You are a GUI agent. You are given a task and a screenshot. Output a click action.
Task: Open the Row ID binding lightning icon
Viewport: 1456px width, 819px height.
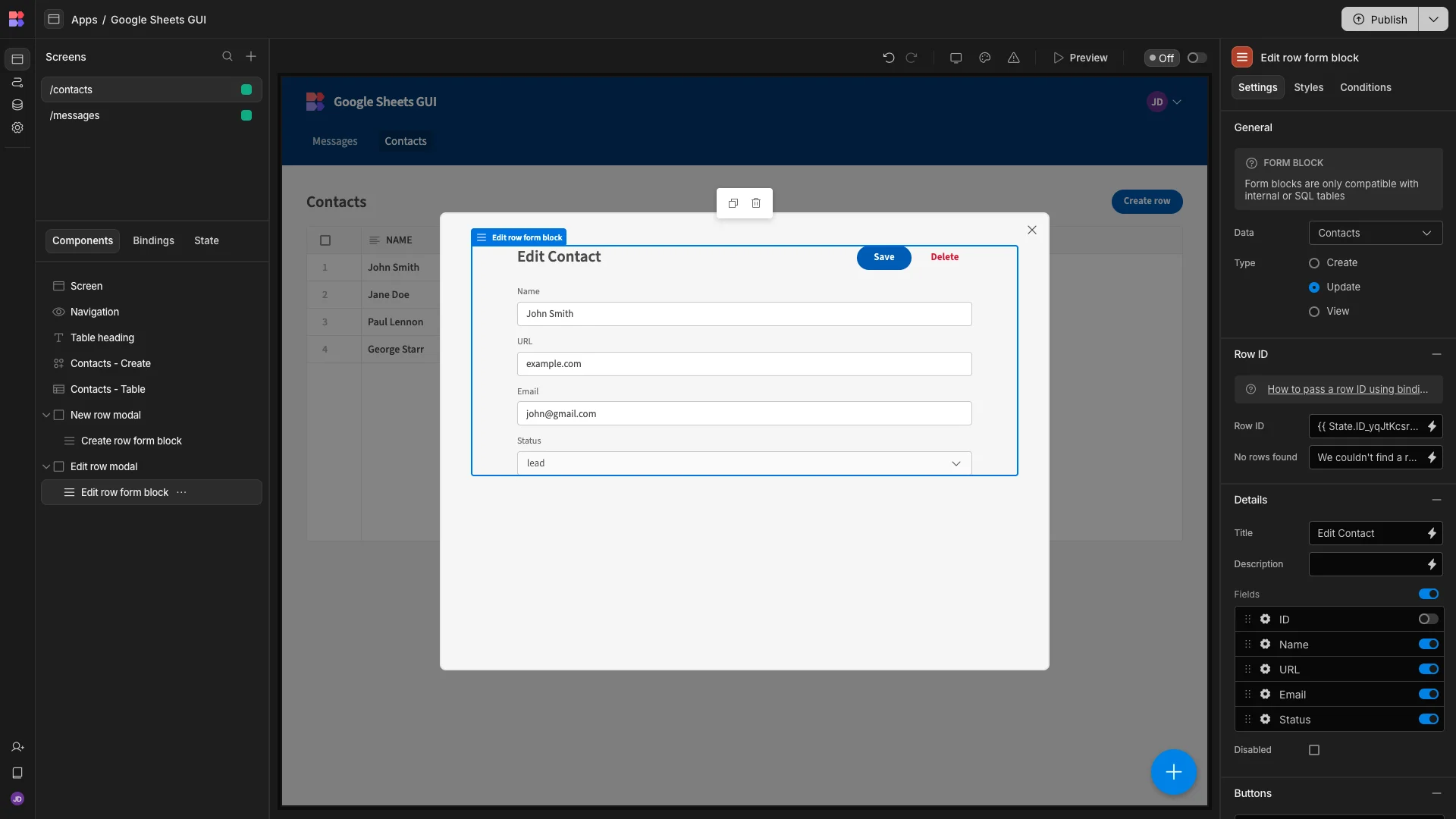(1432, 426)
